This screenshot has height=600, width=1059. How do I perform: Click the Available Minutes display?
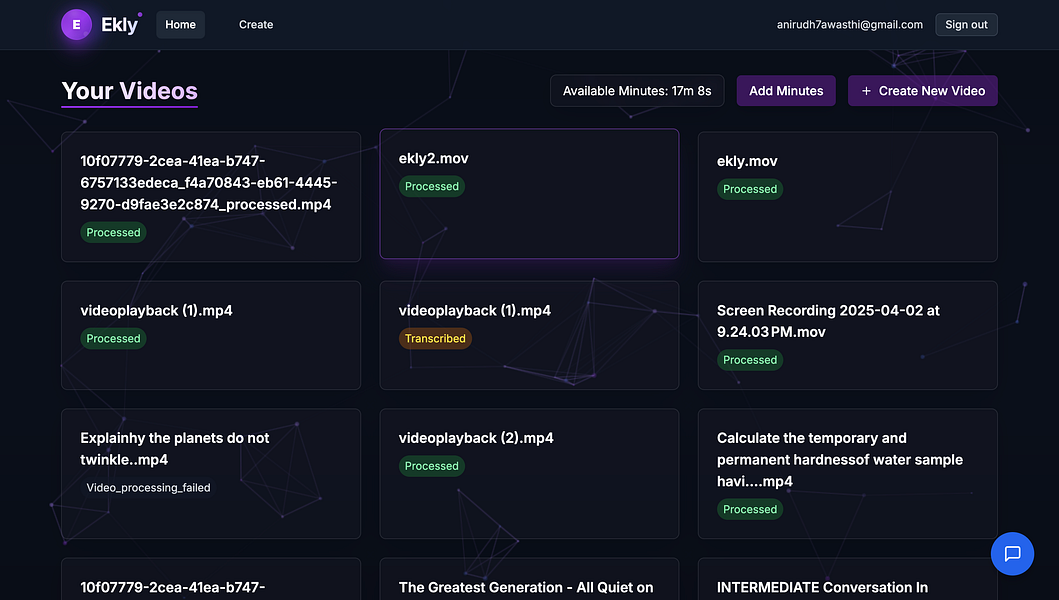(637, 90)
